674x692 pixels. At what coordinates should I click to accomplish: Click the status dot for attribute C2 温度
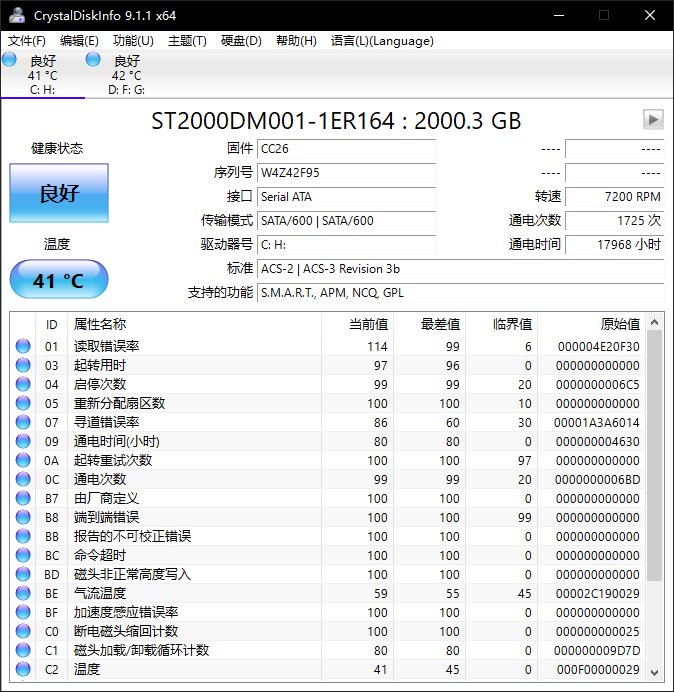[23, 669]
